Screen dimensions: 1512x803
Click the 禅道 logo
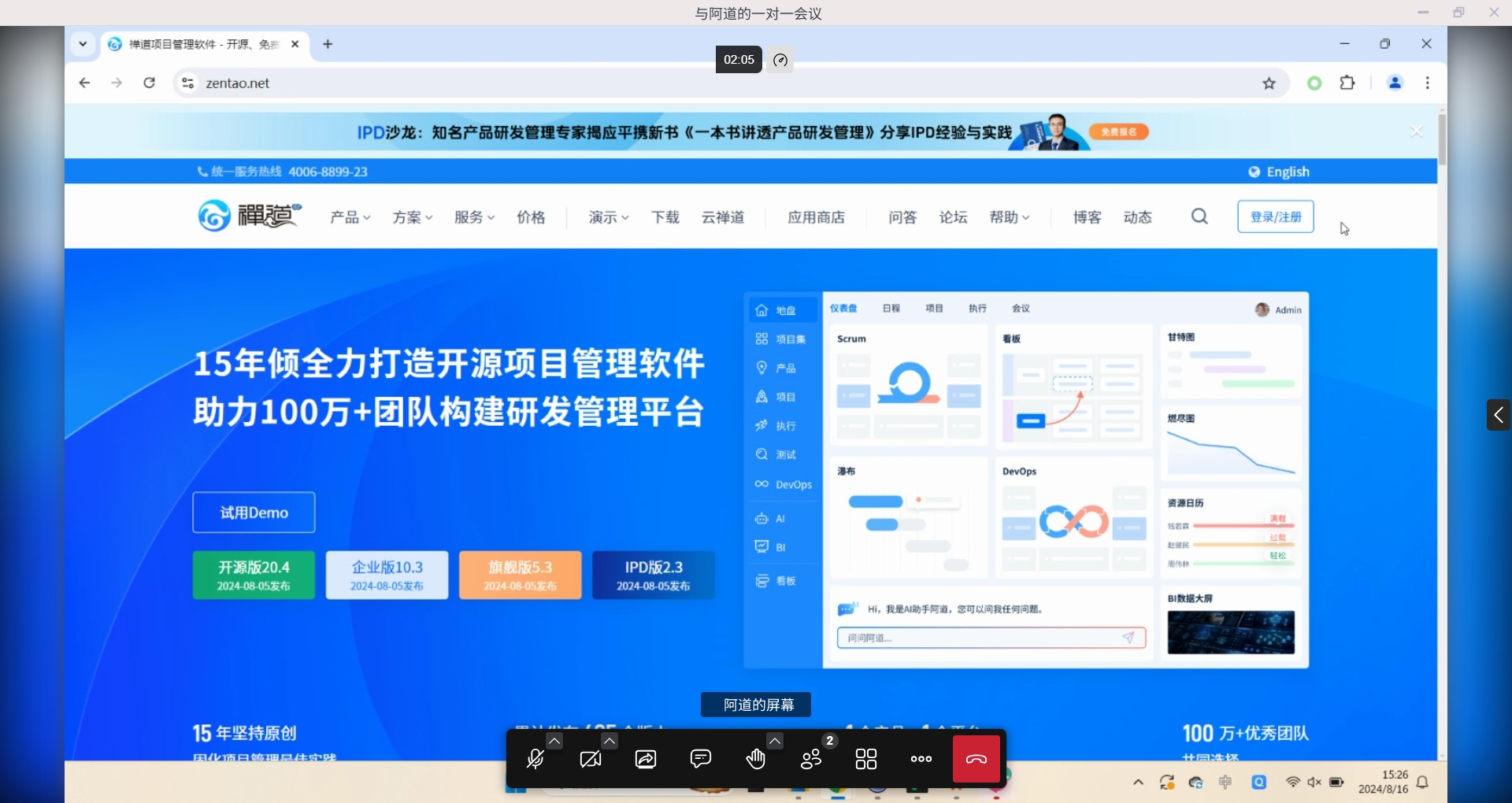click(250, 216)
